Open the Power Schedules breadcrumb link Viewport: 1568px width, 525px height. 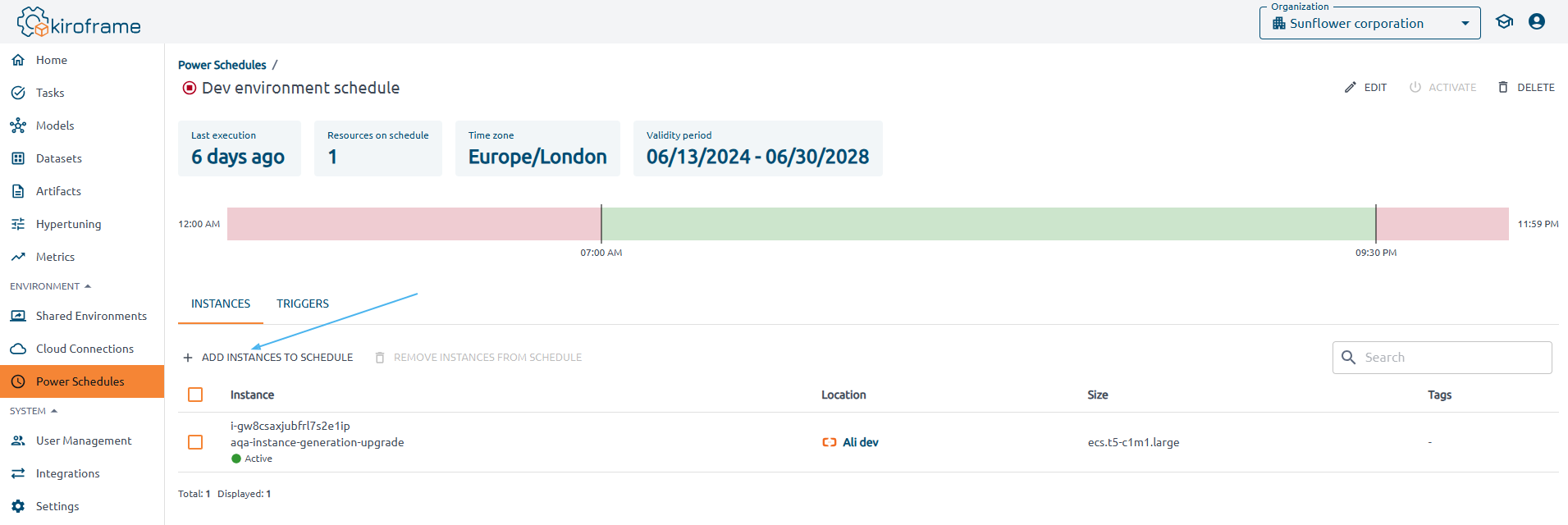(222, 65)
